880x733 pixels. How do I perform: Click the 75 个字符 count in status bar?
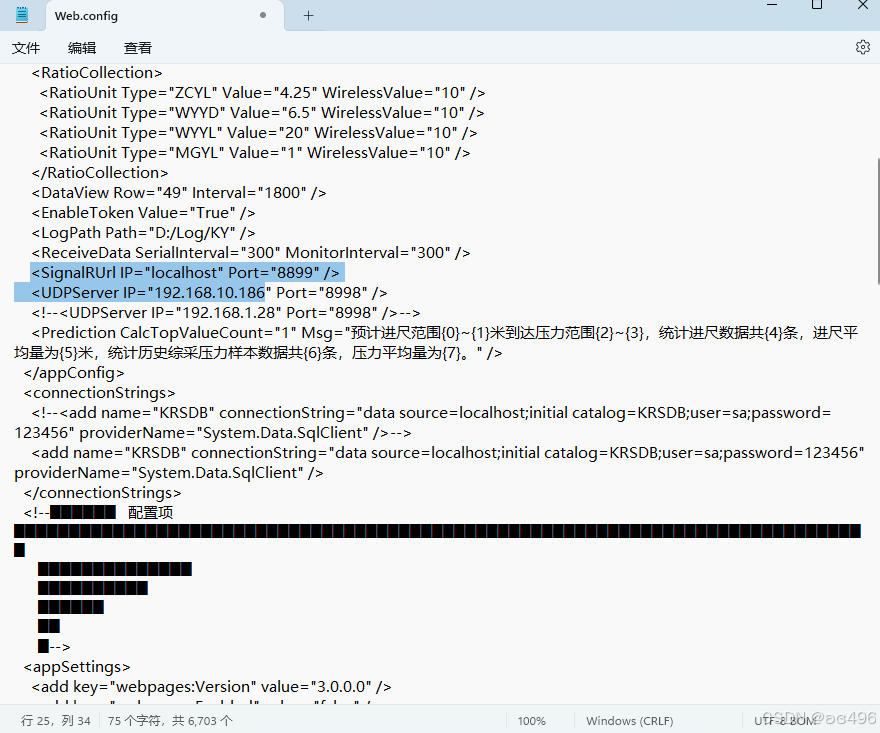(170, 721)
